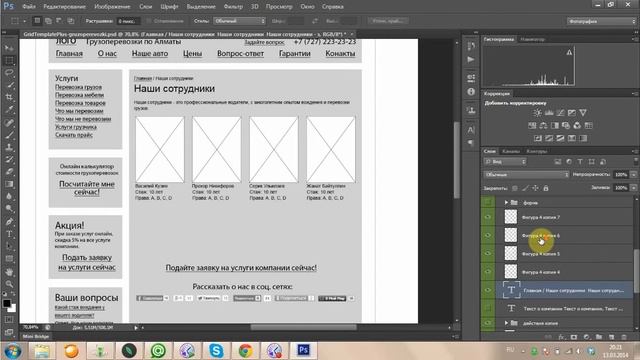Open opacity slider arrow
This screenshot has height=360, width=640.
633,175
